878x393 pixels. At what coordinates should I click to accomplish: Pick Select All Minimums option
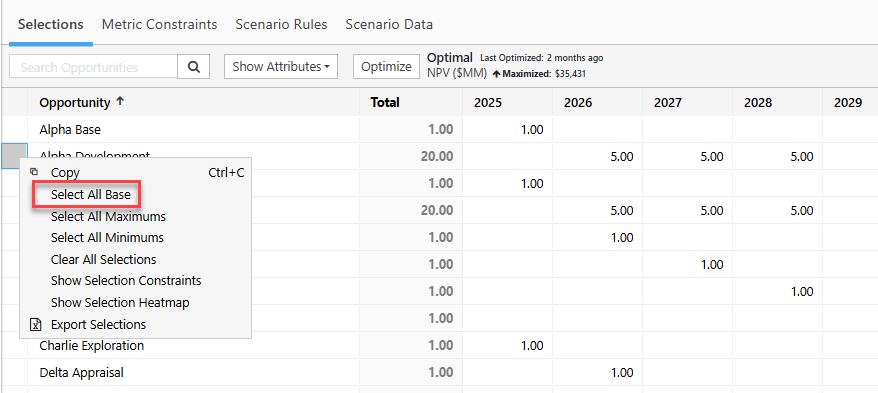107,237
